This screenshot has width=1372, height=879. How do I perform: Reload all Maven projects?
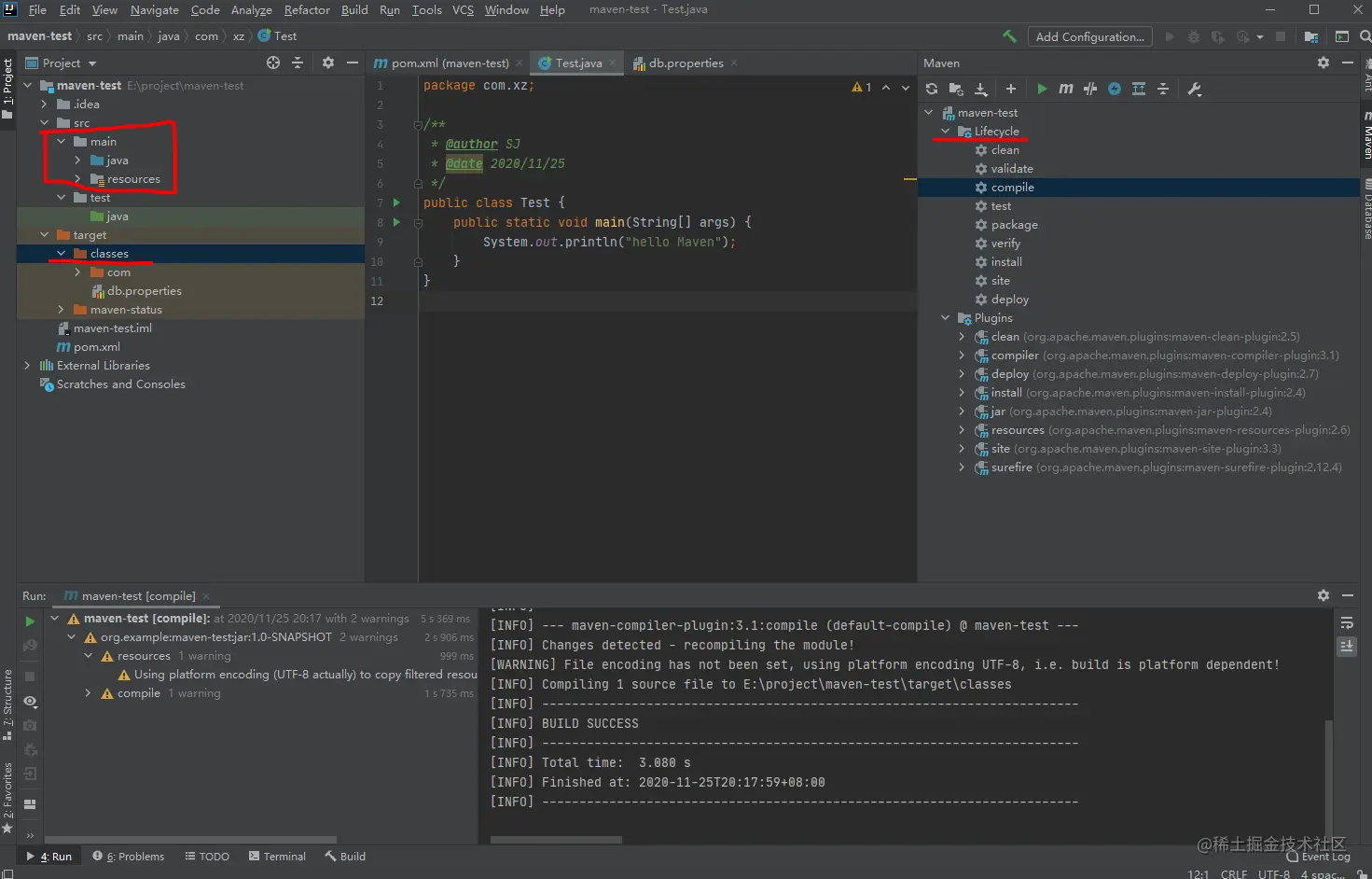click(931, 89)
